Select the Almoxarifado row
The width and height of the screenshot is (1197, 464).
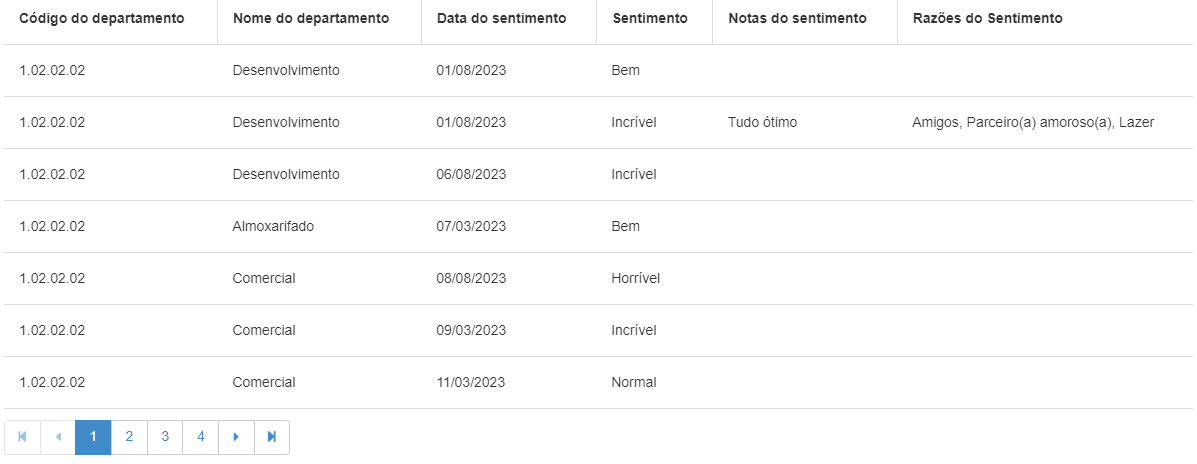pos(273,227)
